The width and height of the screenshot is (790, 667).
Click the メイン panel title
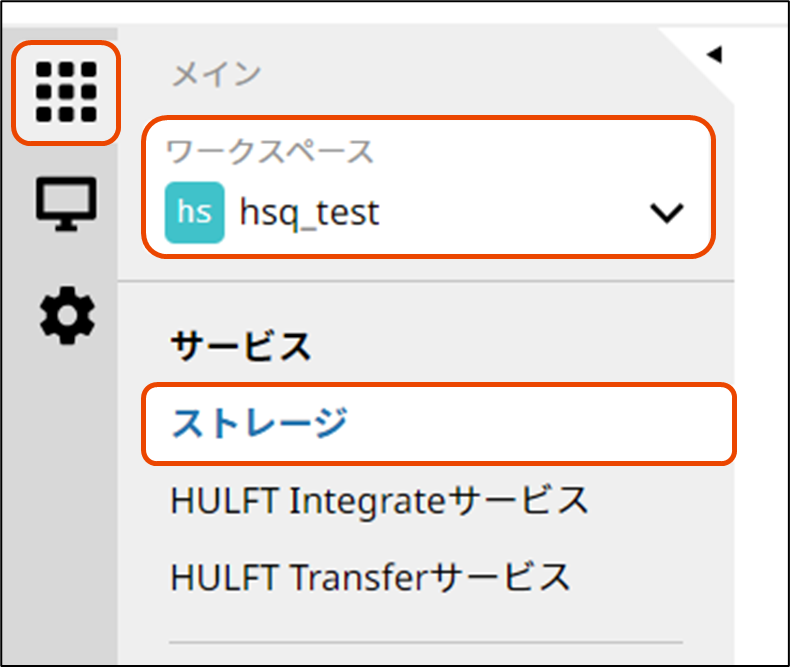[216, 74]
